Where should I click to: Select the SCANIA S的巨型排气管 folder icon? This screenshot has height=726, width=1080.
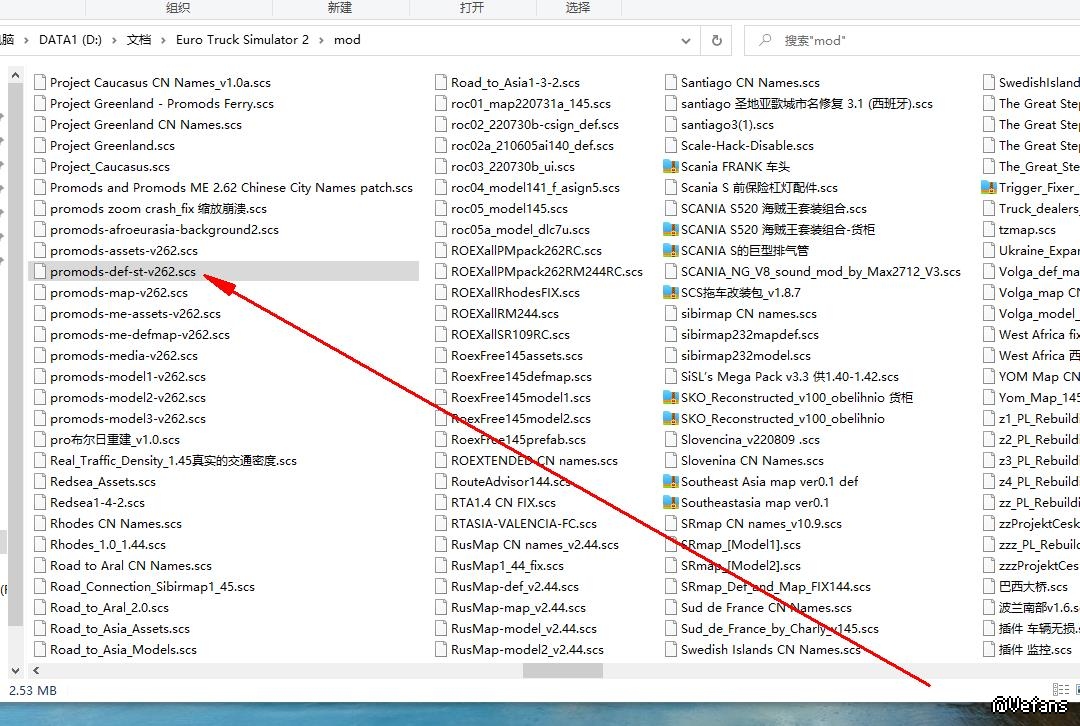[x=670, y=251]
